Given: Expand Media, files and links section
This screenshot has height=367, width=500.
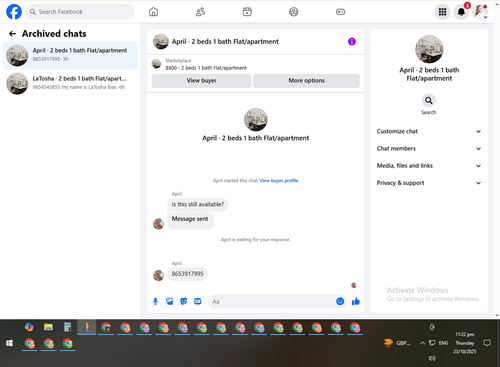Looking at the screenshot, I should pos(429,166).
